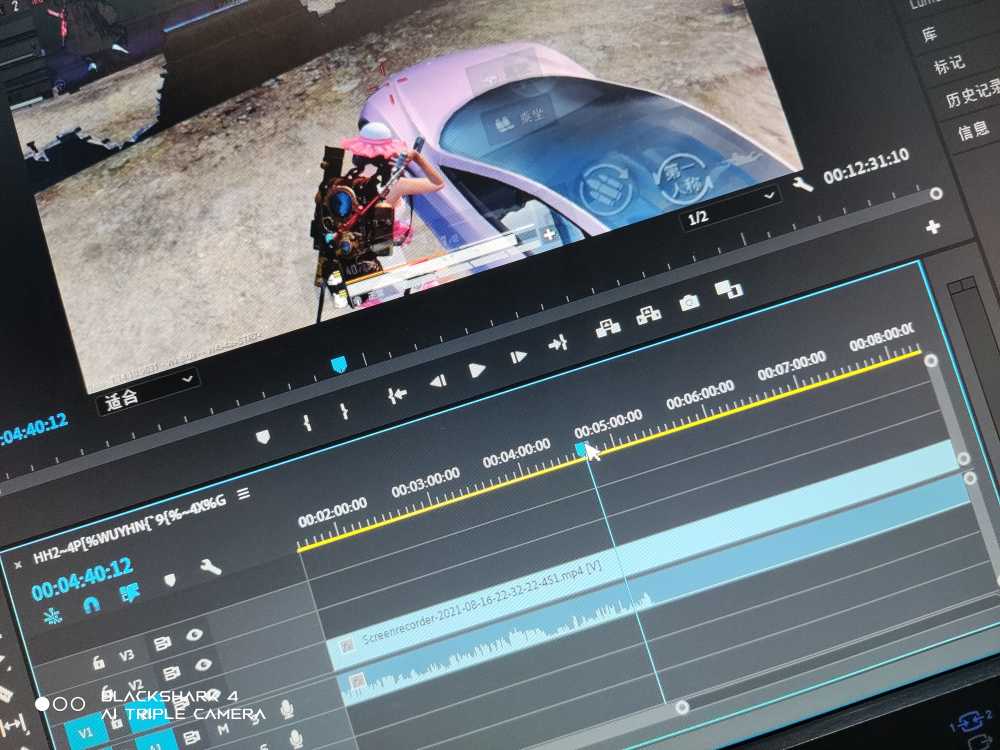Select the V3 track target label
This screenshot has height=750, width=1000.
pyautogui.click(x=126, y=655)
